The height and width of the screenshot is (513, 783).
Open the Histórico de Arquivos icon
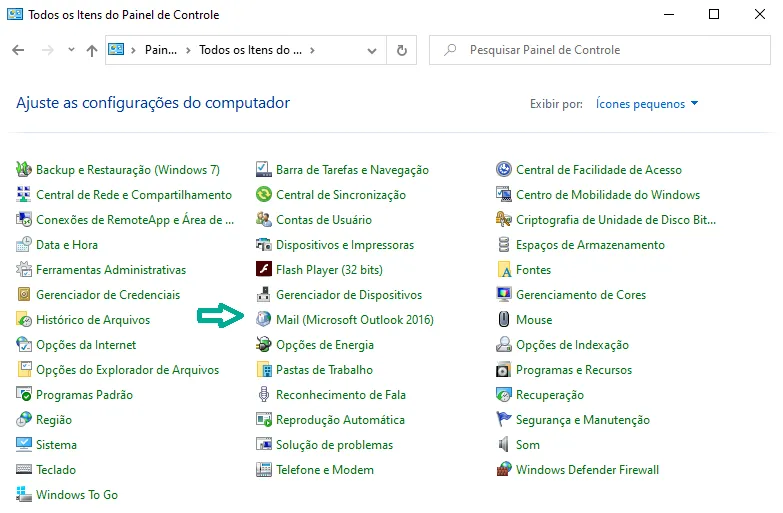pos(23,319)
